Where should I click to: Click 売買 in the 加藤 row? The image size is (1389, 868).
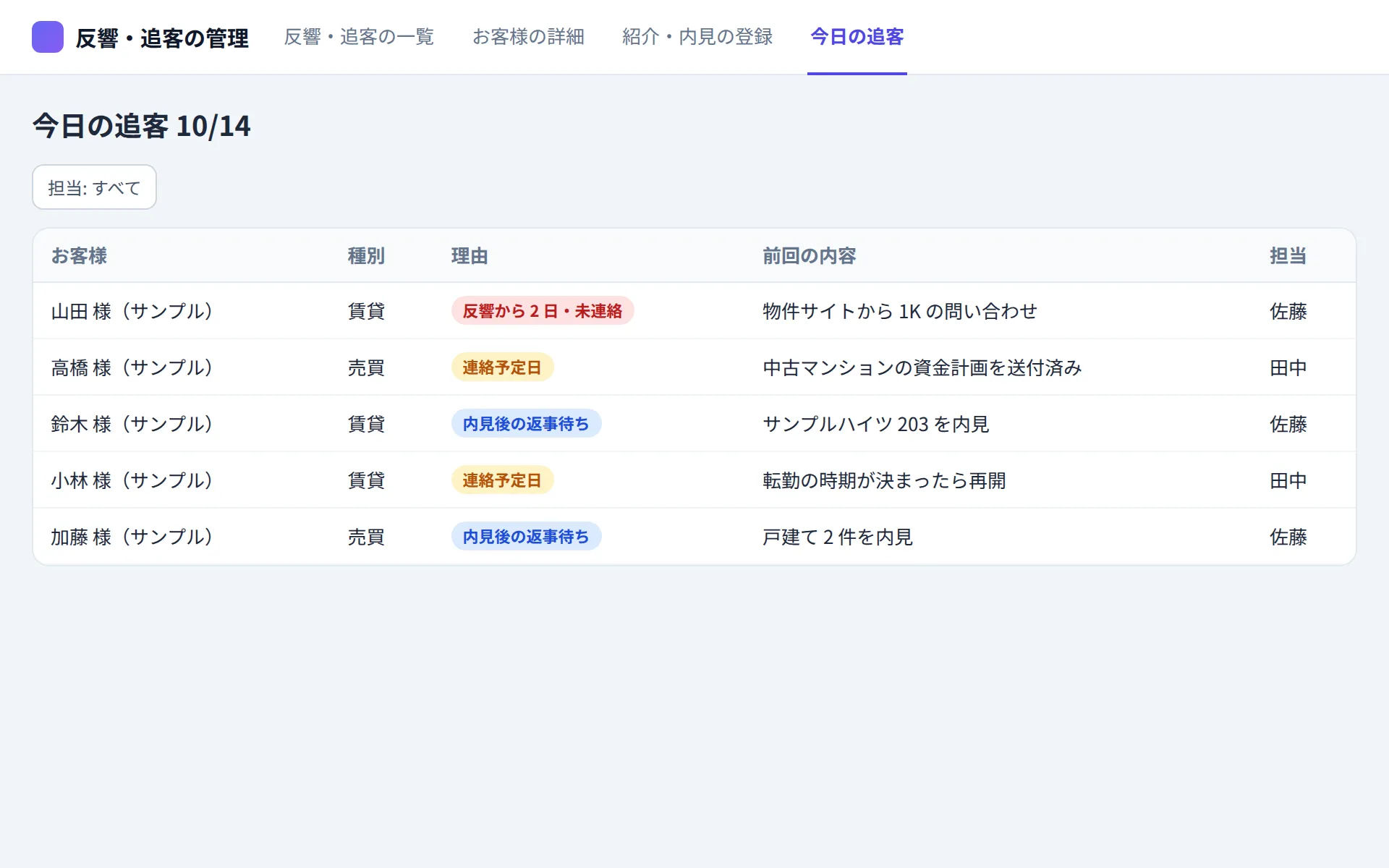pos(366,537)
